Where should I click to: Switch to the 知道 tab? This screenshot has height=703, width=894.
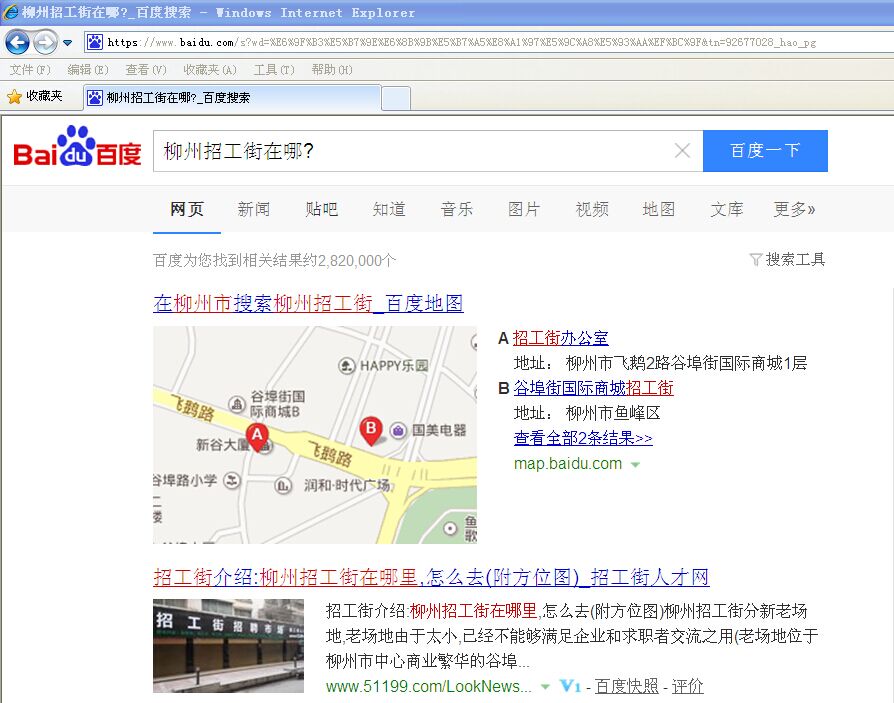click(389, 209)
